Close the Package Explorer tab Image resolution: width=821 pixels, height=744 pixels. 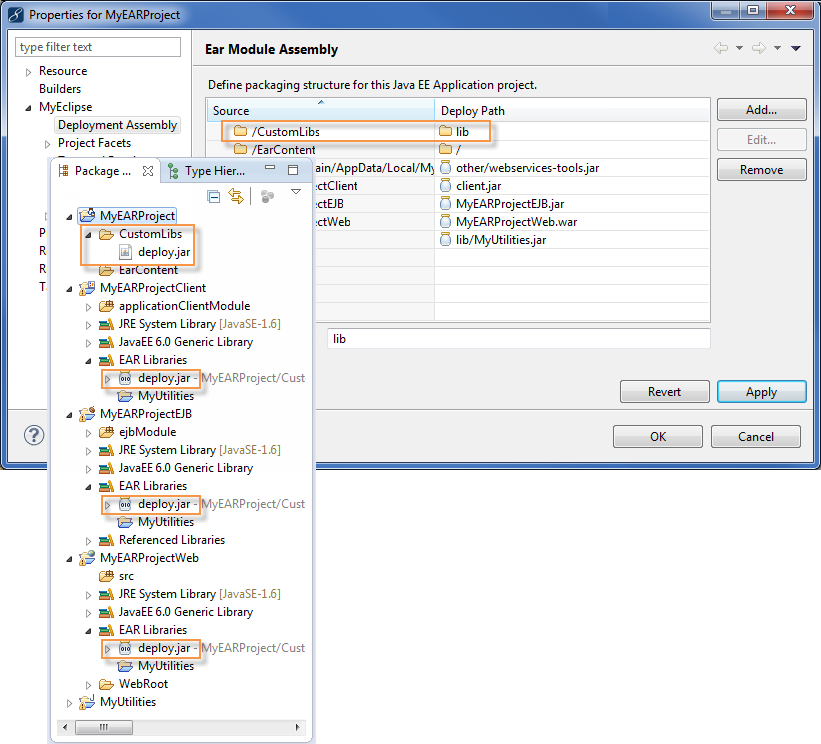click(147, 171)
